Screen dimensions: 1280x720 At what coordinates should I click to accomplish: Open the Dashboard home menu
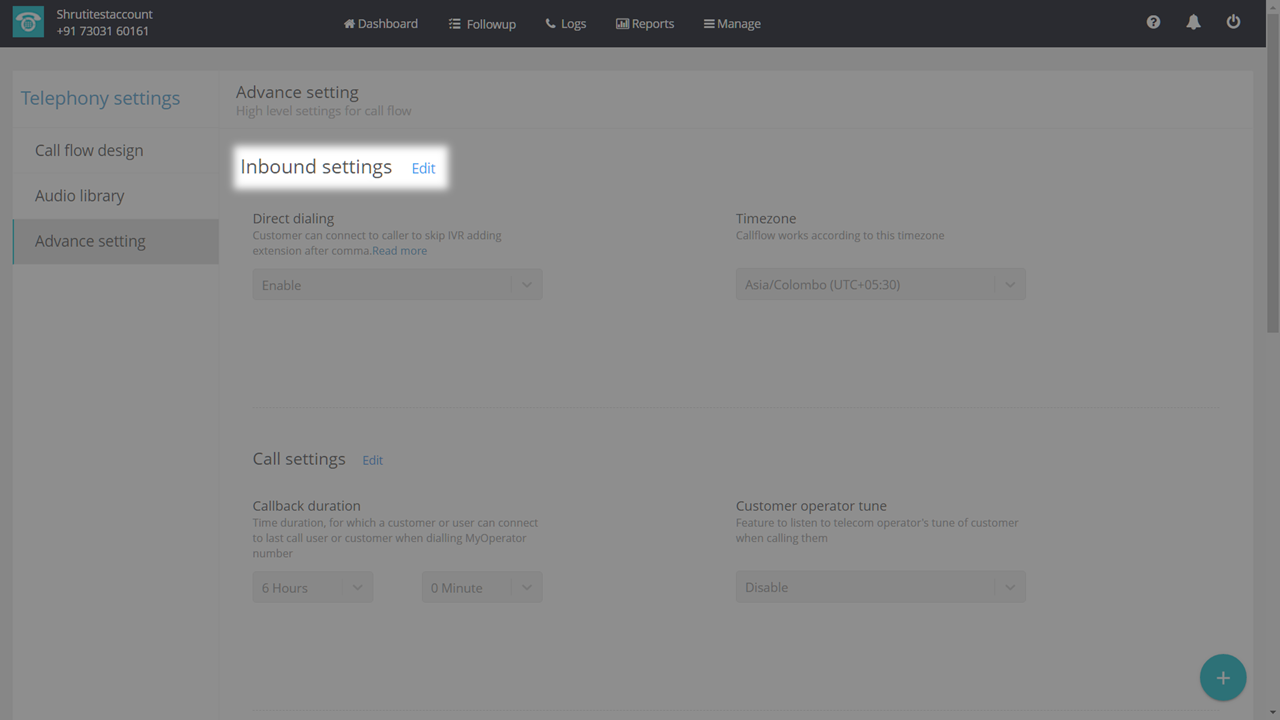coord(380,23)
